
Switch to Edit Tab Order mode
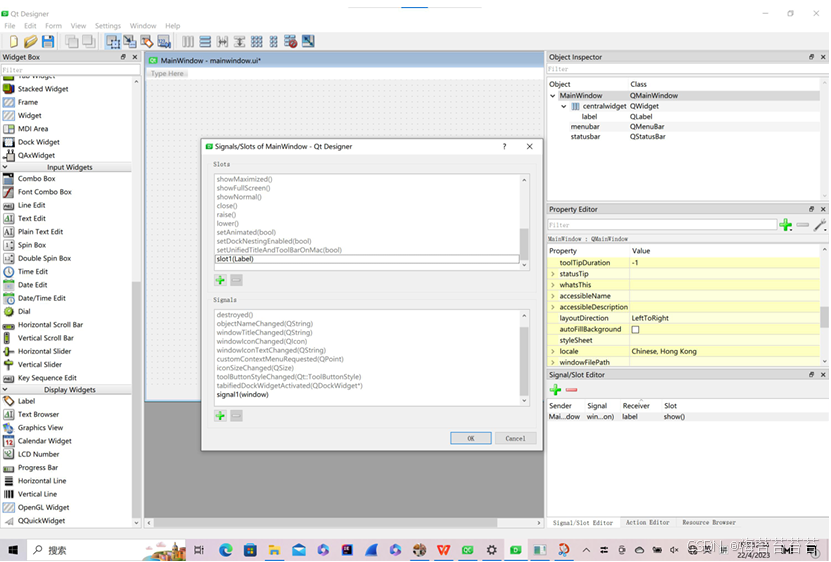coord(164,41)
